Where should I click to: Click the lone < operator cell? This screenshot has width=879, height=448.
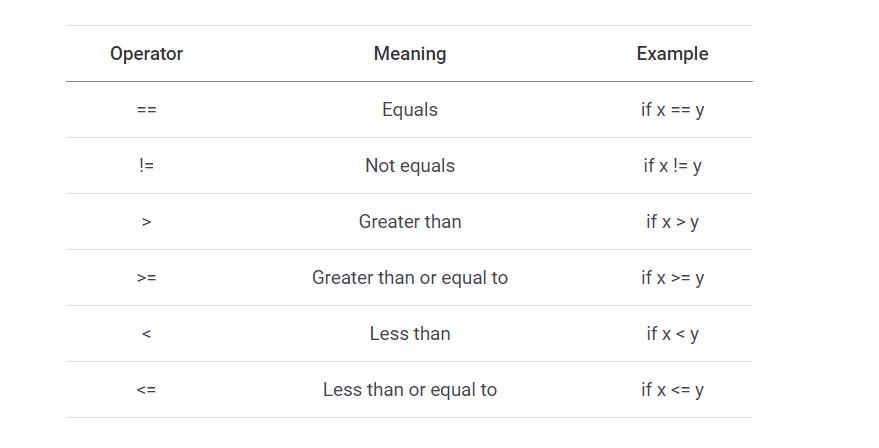(x=146, y=334)
